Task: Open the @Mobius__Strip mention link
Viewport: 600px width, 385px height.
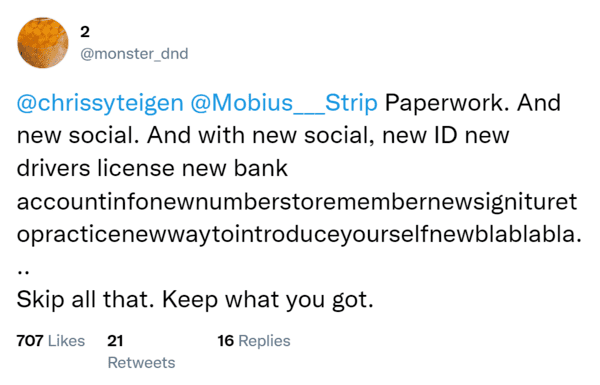Action: click(x=284, y=103)
